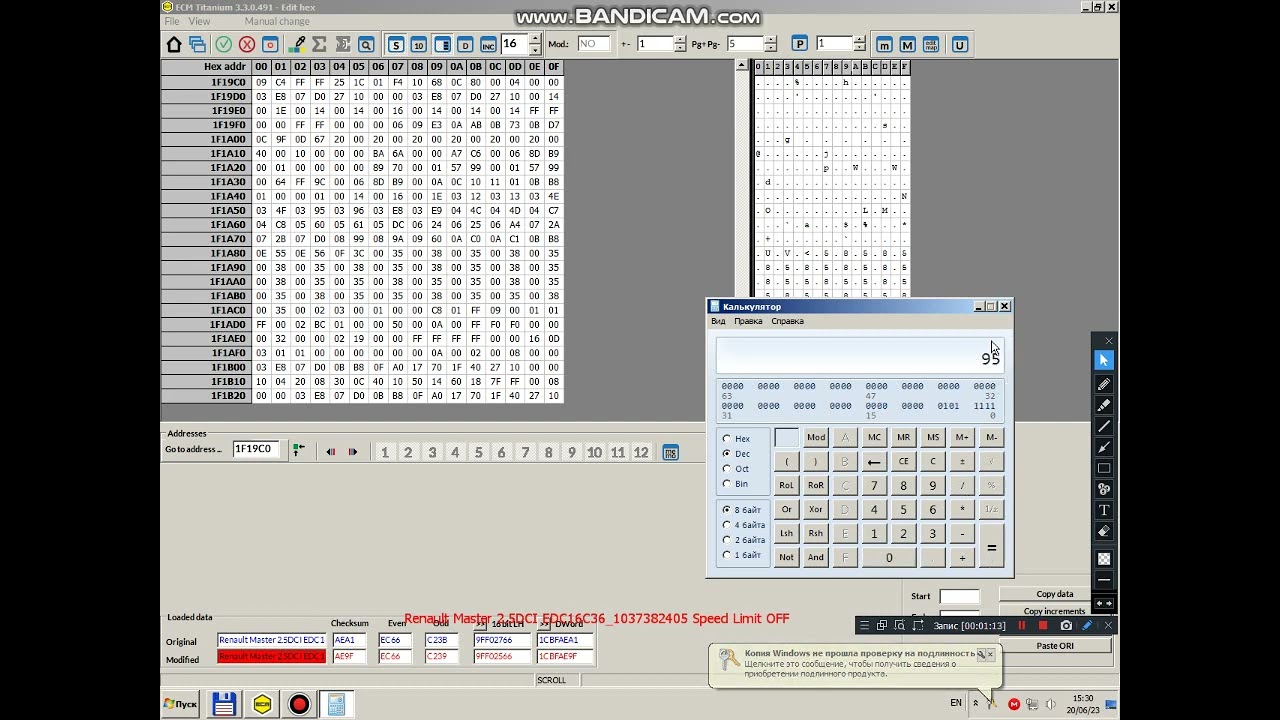1280x720 pixels.
Task: Click the uppercase 'M' toolbar button
Action: point(907,45)
